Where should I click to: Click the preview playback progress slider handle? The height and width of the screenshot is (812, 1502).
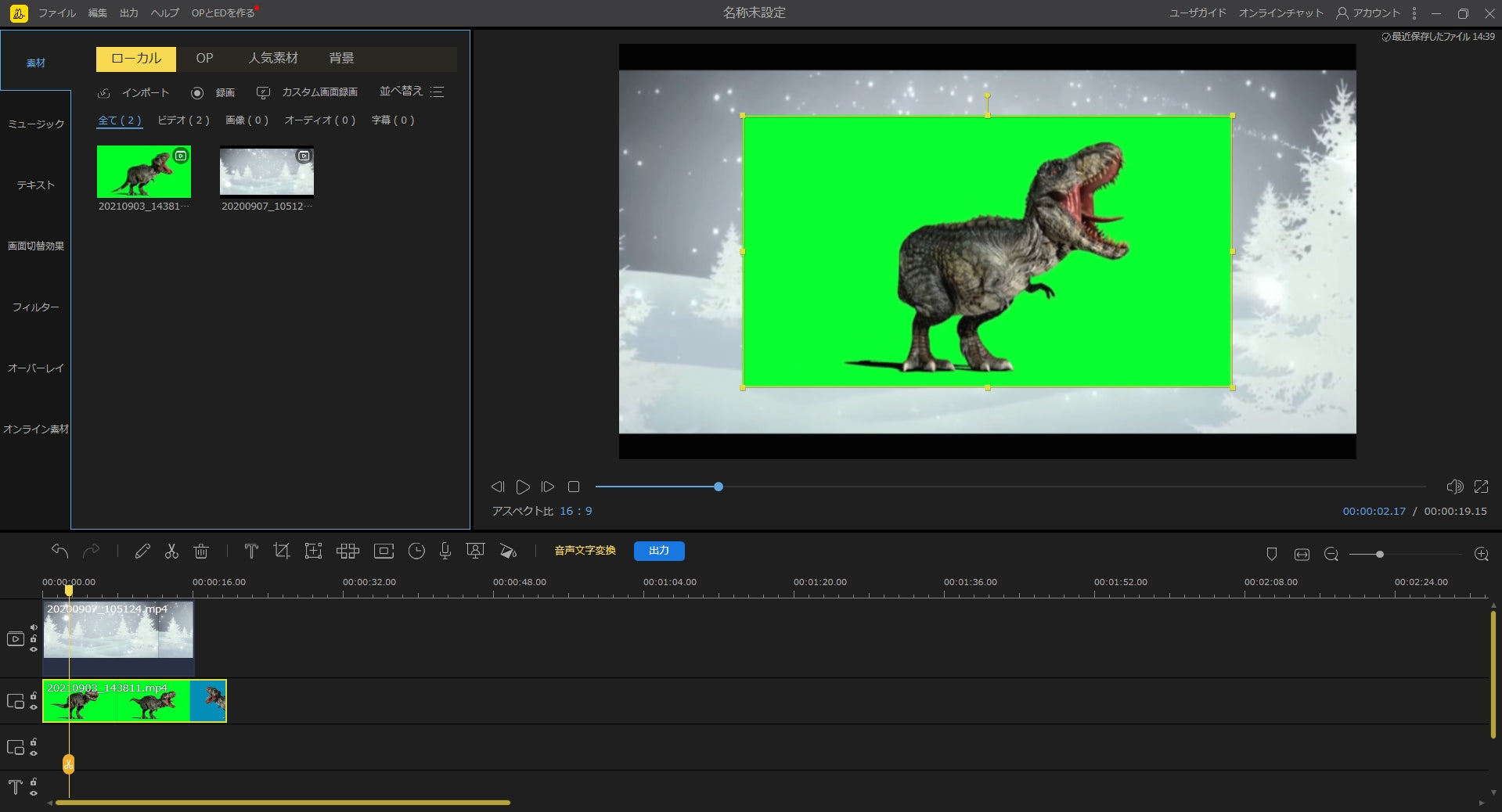pyautogui.click(x=719, y=487)
